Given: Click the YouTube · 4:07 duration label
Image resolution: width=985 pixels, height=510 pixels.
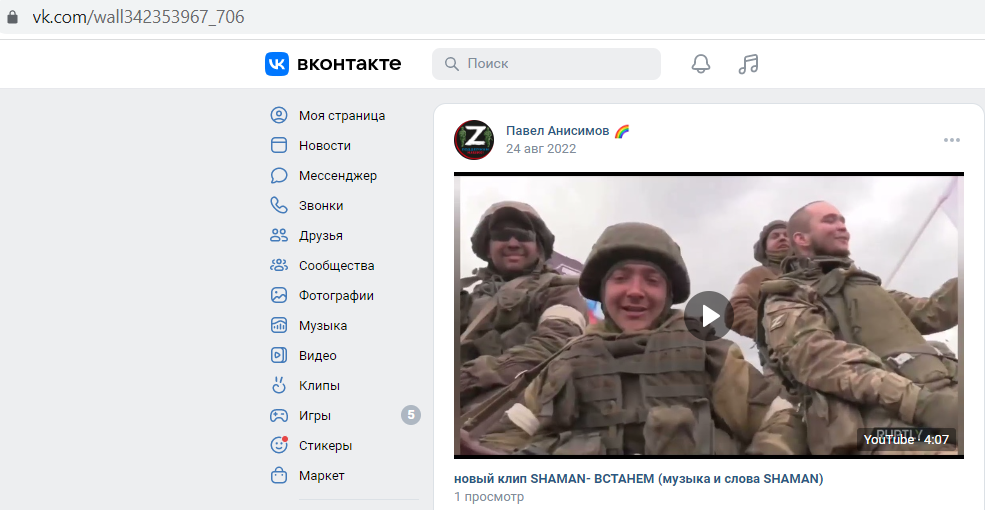Looking at the screenshot, I should (906, 440).
